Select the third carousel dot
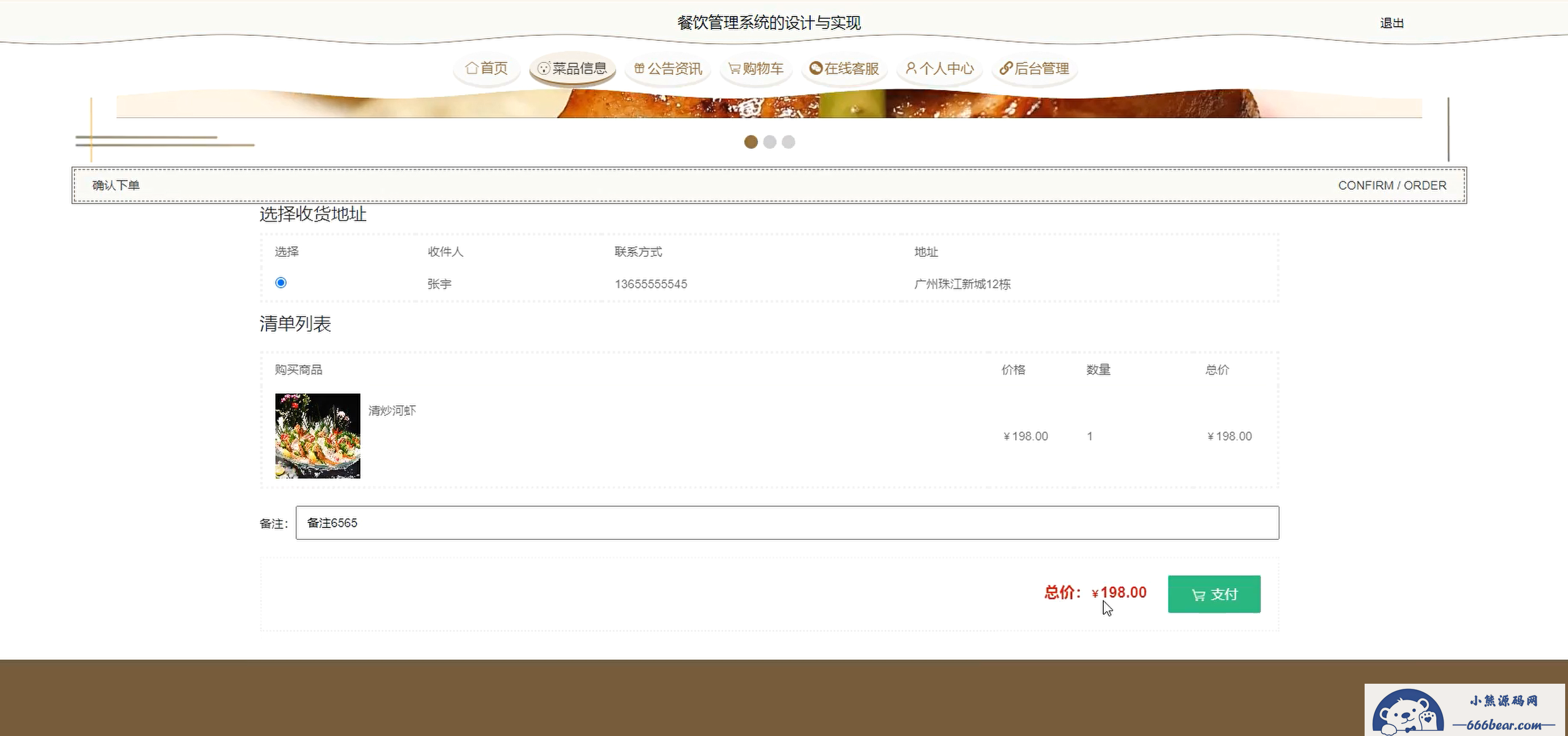 point(789,142)
